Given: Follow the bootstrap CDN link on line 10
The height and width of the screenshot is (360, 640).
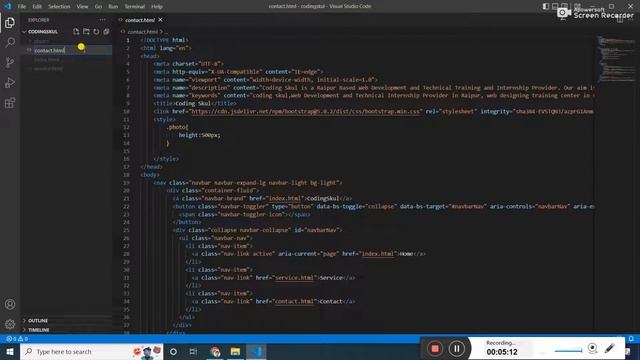Looking at the screenshot, I should [306, 111].
